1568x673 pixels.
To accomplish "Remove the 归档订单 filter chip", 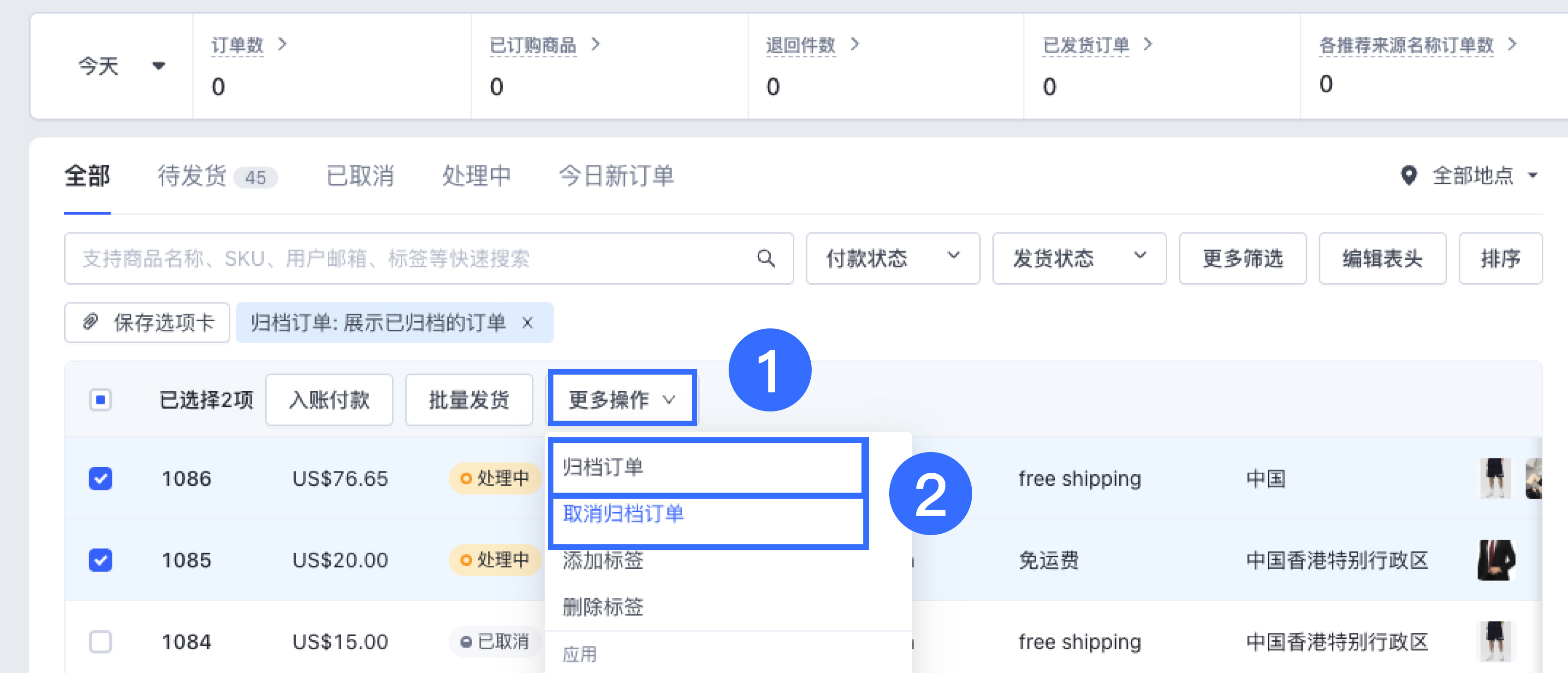I will (x=528, y=323).
